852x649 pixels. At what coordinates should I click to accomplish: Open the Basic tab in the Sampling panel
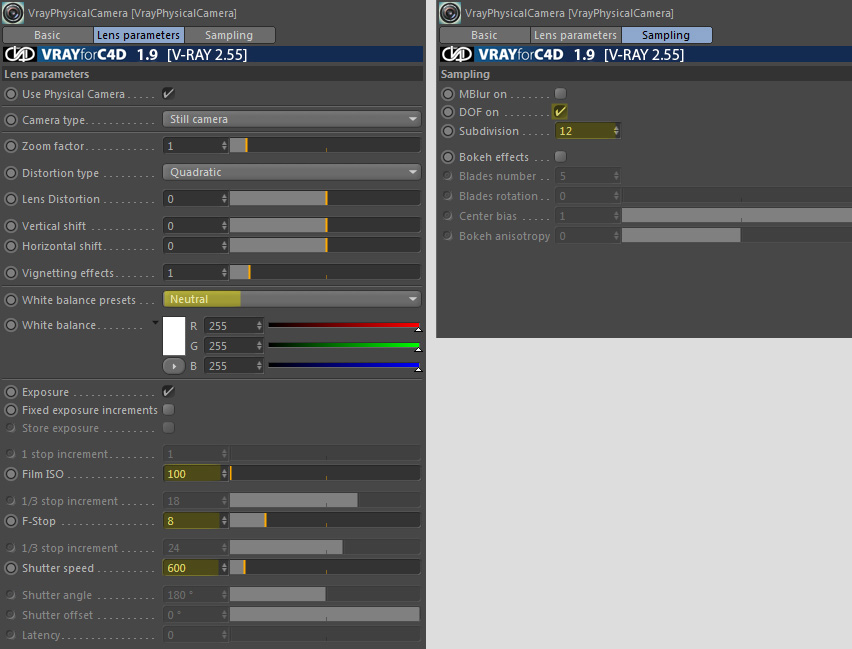[483, 35]
